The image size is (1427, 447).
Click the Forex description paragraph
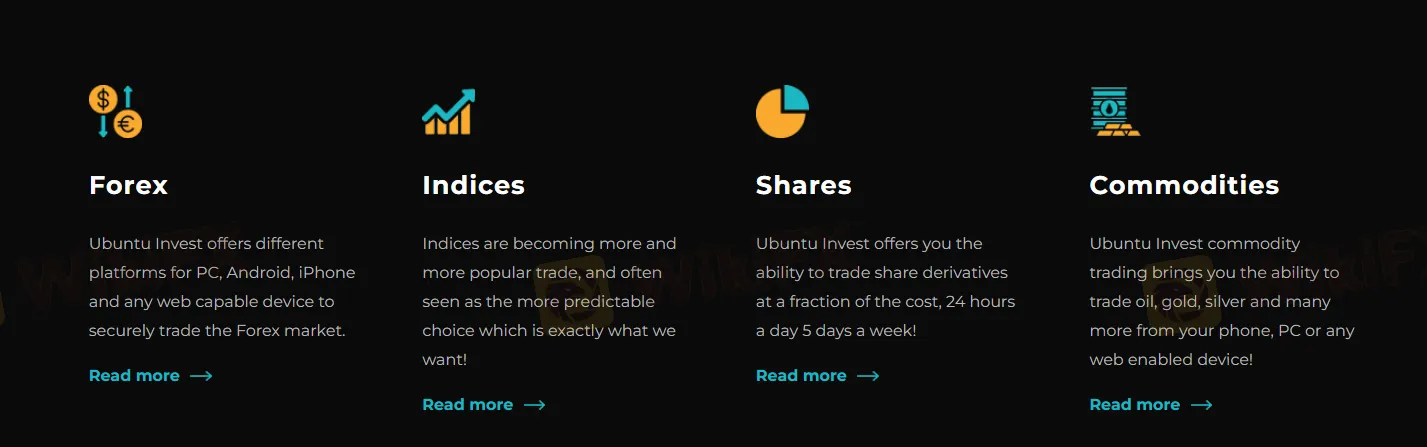pyautogui.click(x=221, y=287)
